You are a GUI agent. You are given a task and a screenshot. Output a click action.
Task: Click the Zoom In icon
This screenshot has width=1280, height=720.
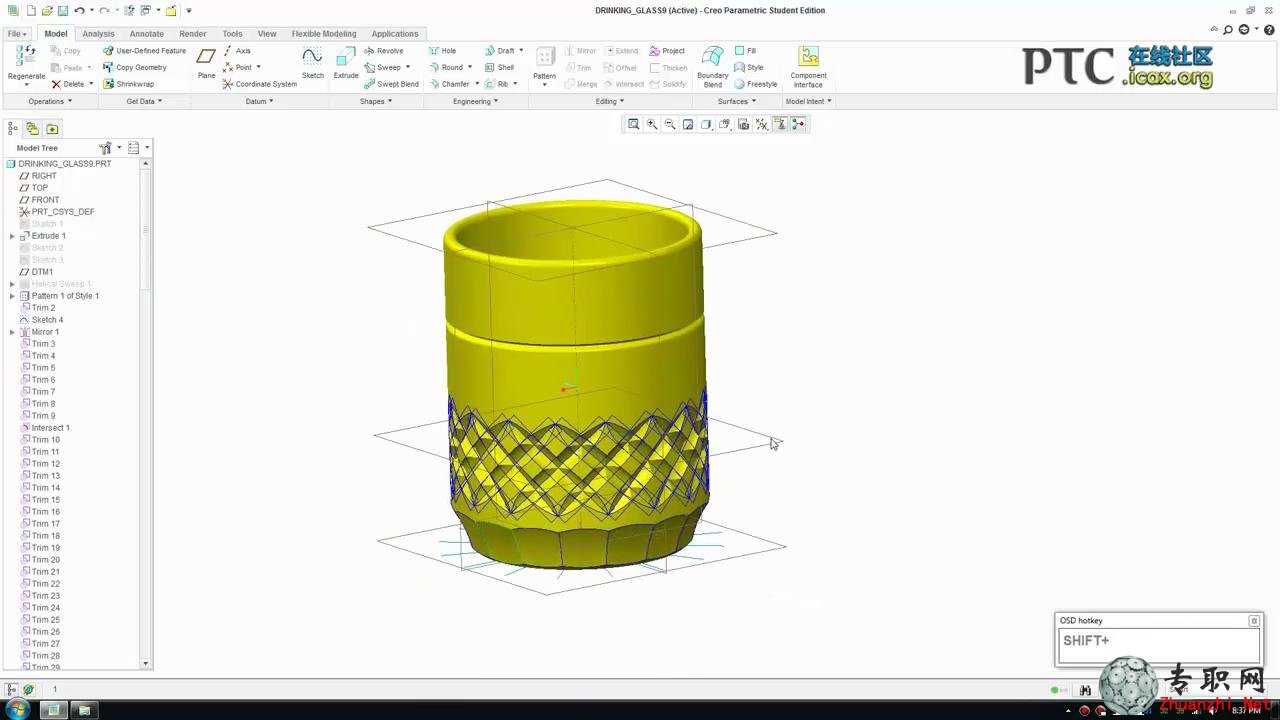(652, 124)
